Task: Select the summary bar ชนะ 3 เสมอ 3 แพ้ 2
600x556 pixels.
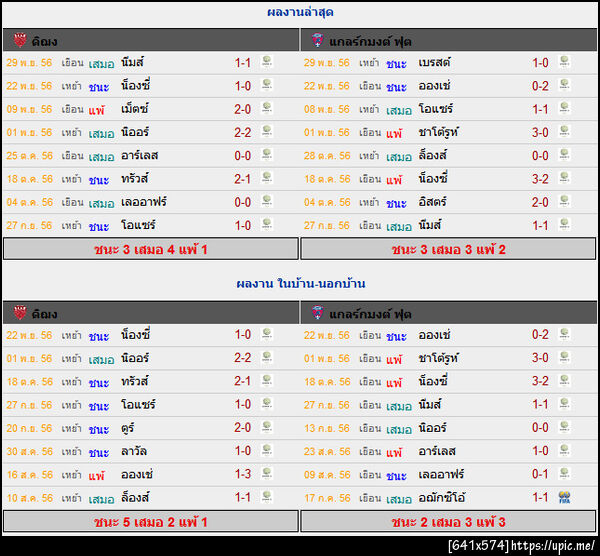Action: coord(448,249)
